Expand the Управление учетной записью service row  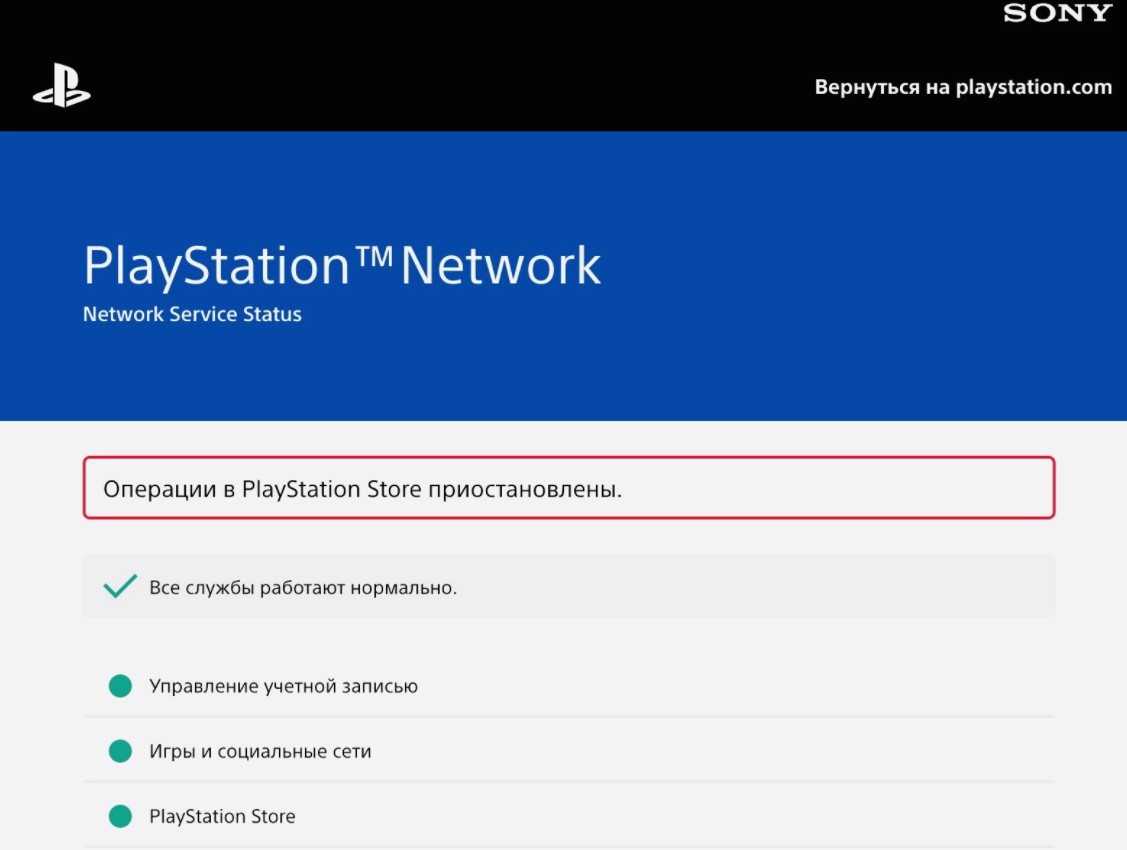click(283, 686)
